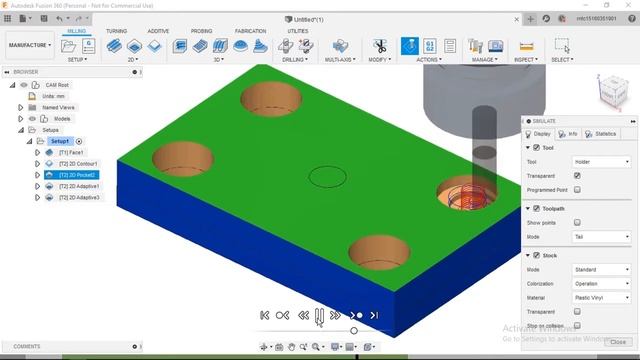Click the Inspect measure icon
Image resolution: width=640 pixels, height=360 pixels.
point(526,46)
